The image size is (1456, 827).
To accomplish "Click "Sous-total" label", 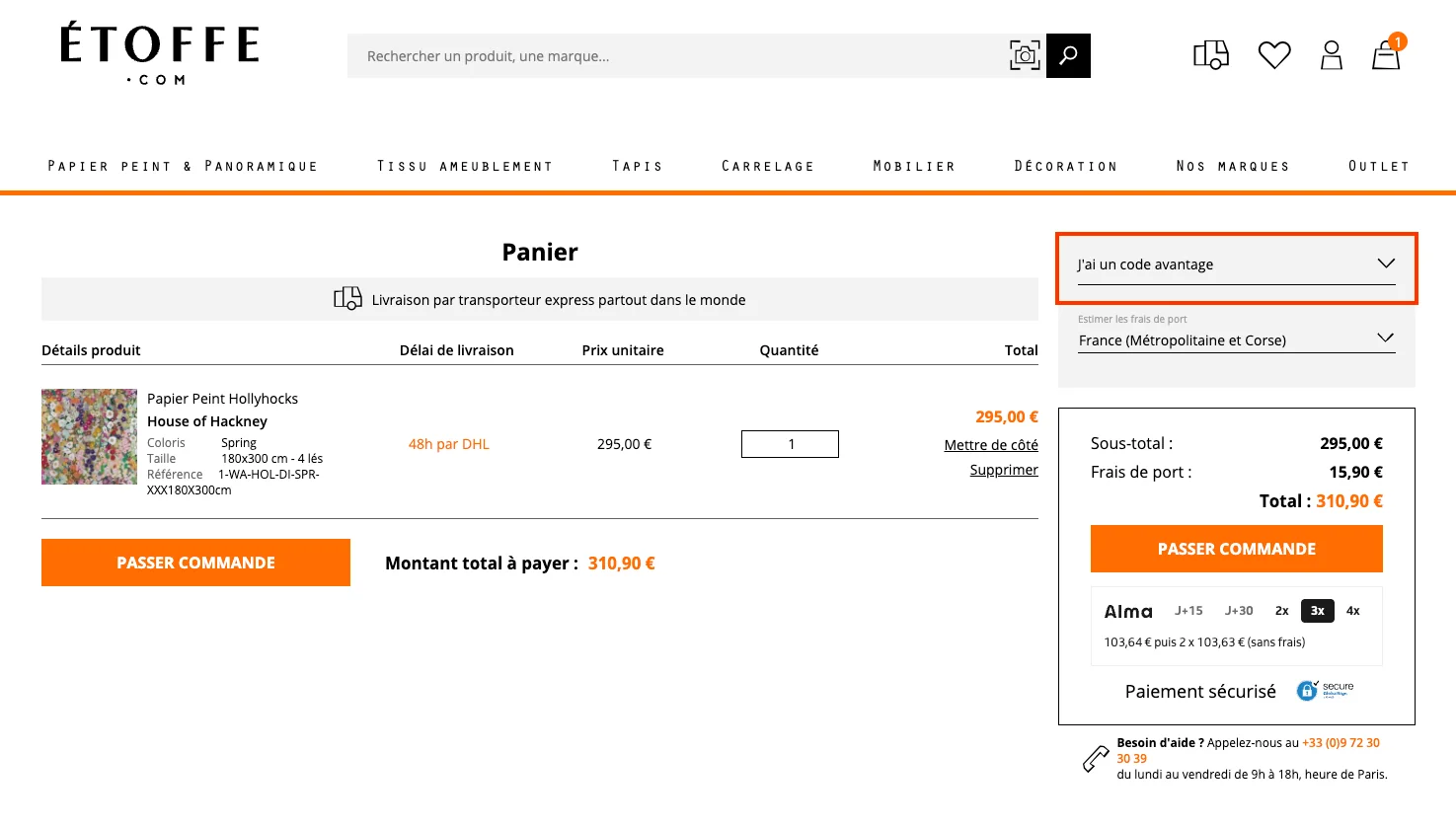I will pos(1131,444).
